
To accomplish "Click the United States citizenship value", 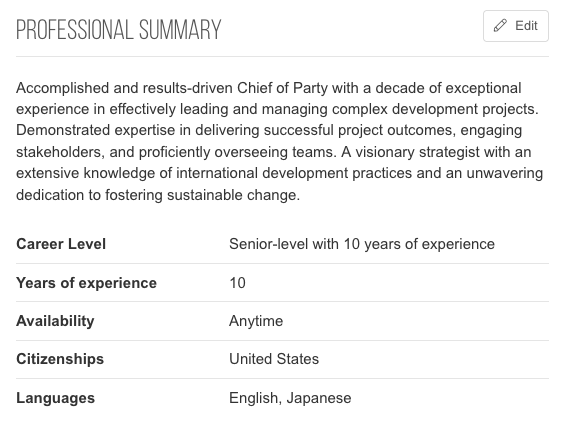I will 274,359.
